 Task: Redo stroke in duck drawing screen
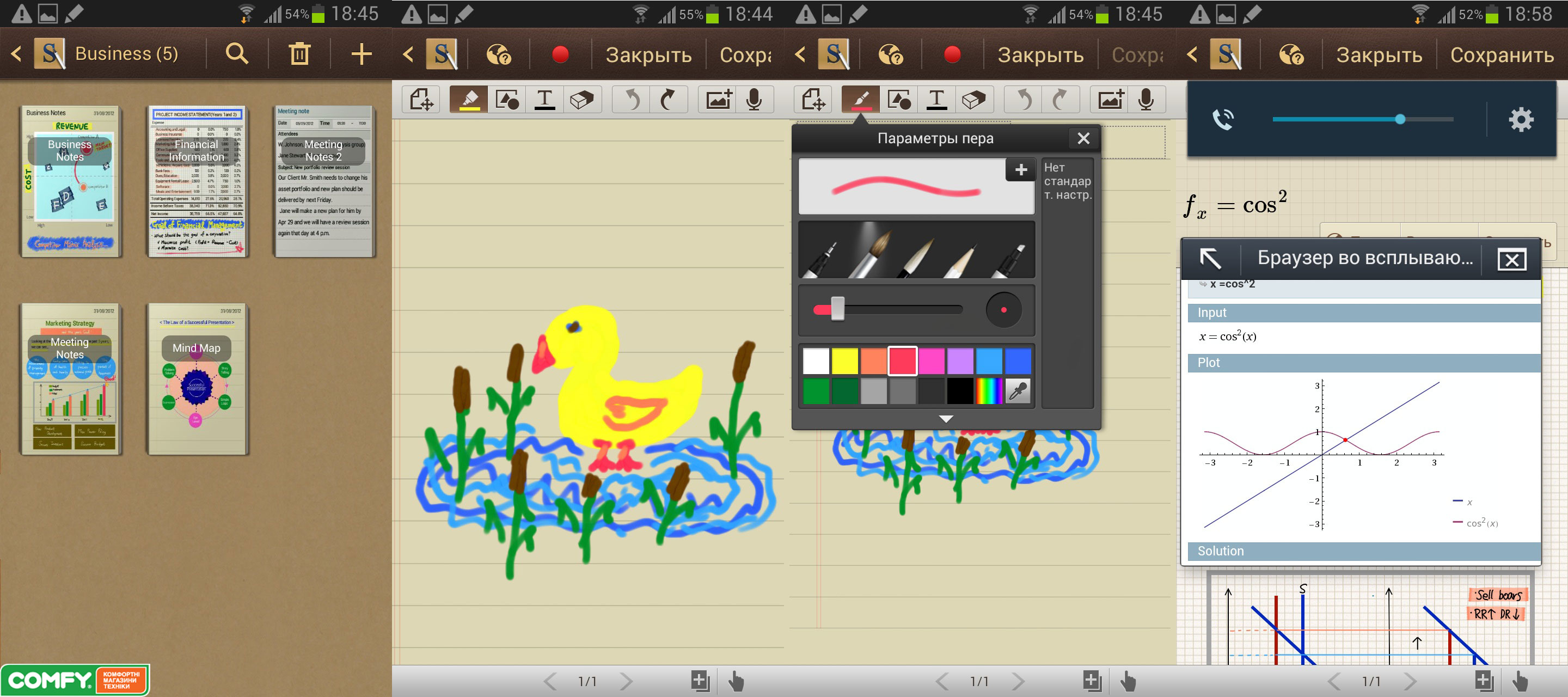[669, 99]
